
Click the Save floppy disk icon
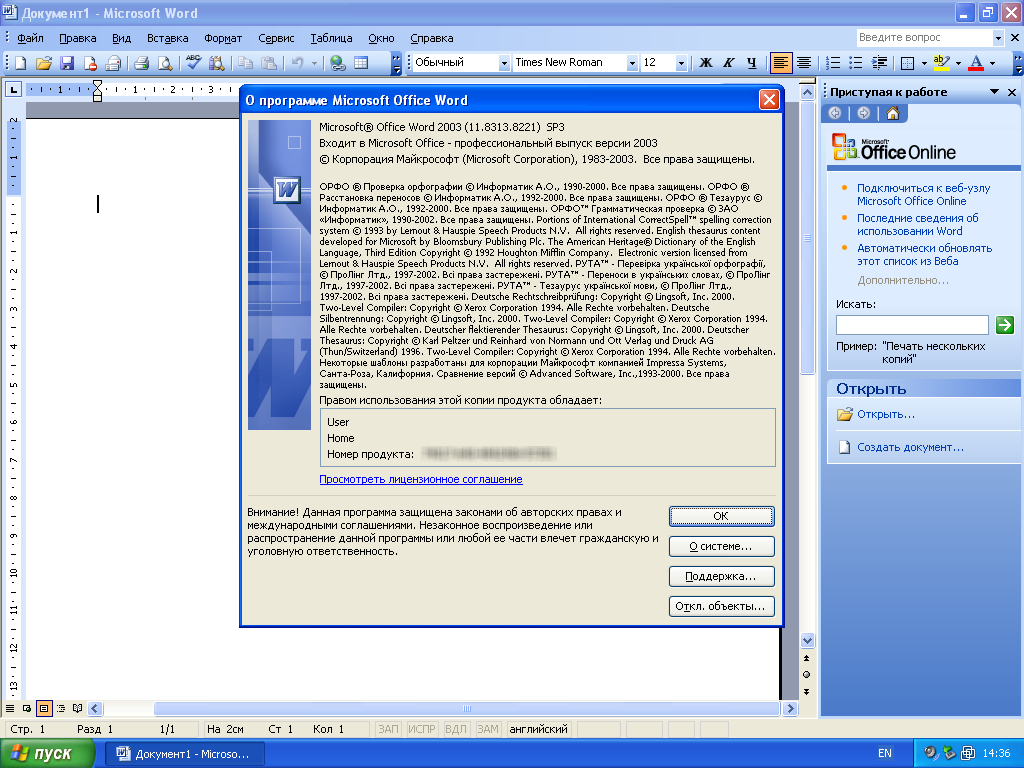67,63
